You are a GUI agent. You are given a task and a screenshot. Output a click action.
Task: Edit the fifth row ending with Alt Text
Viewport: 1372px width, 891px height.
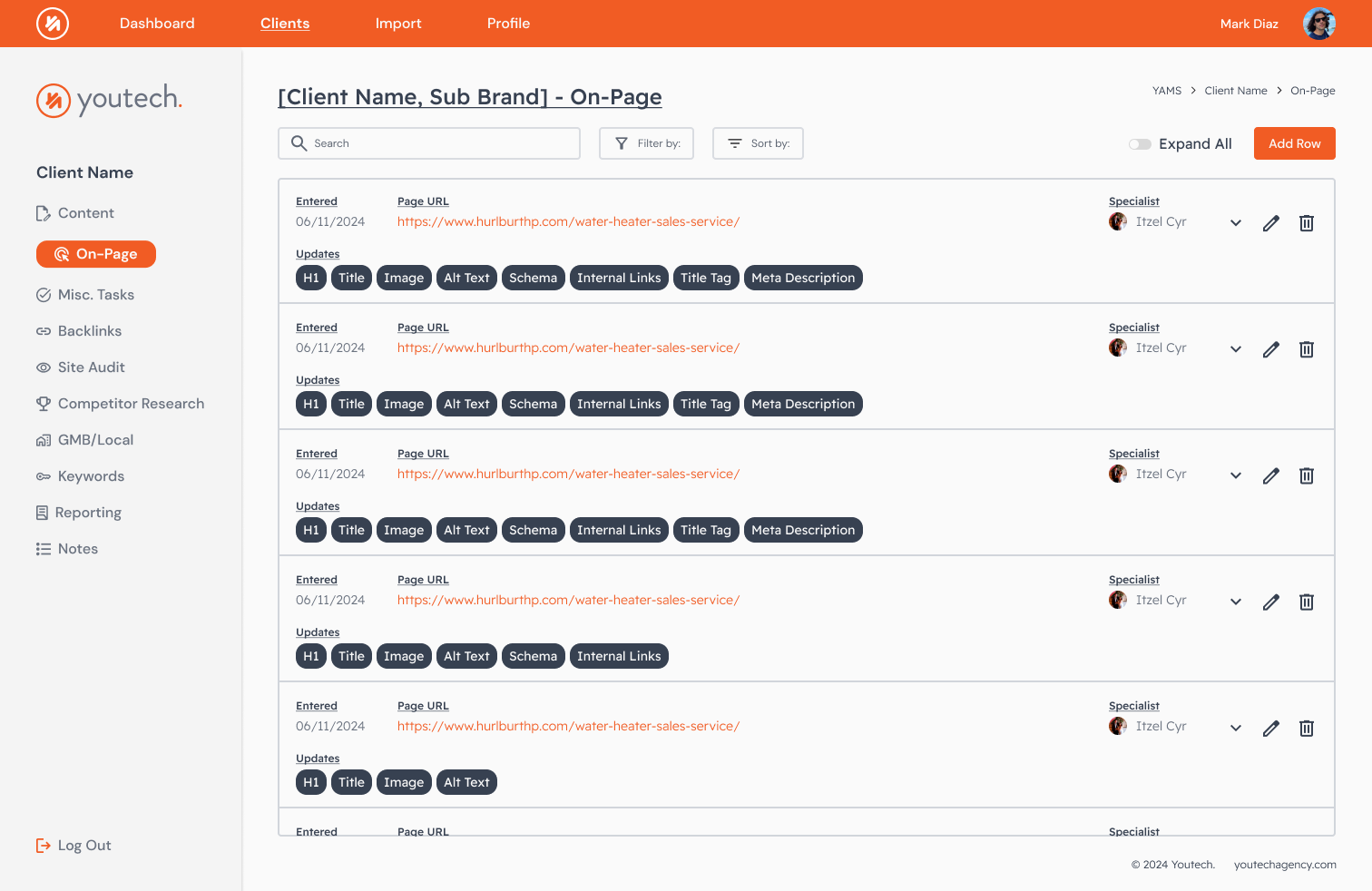[x=1271, y=728]
